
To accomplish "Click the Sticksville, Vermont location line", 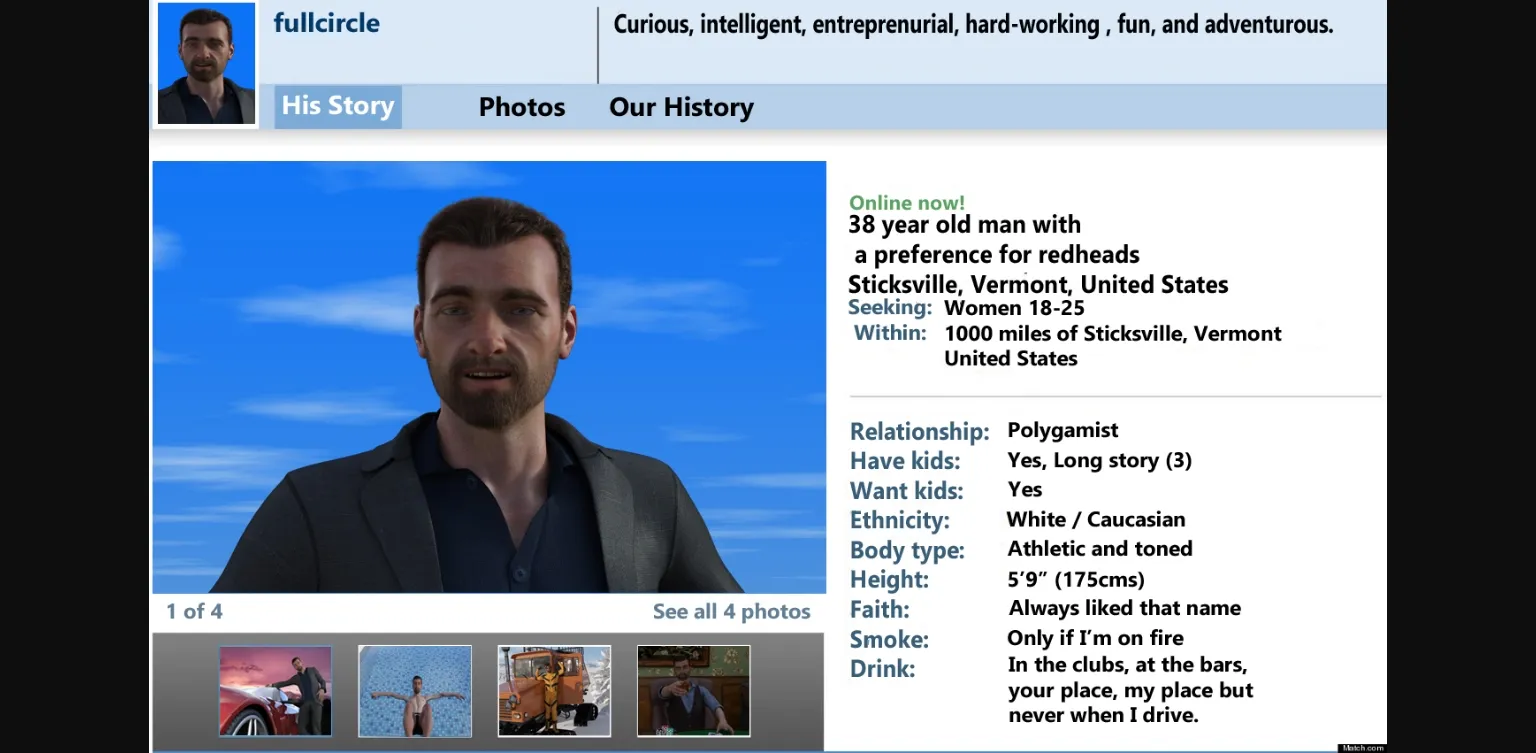I will click(x=1037, y=284).
